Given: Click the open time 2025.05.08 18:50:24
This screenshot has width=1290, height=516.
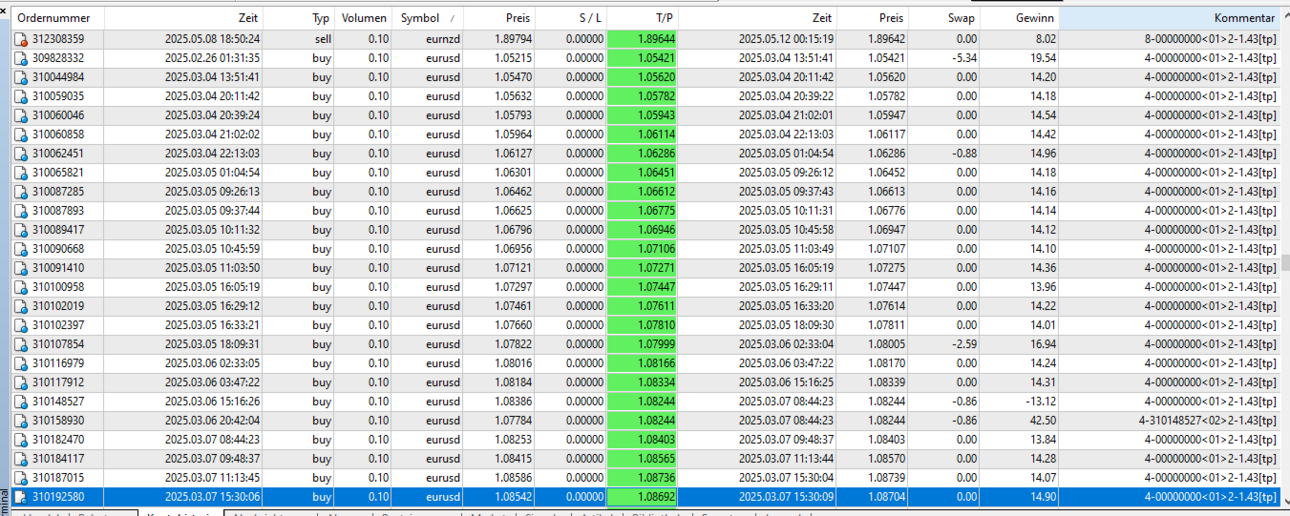Looking at the screenshot, I should point(212,39).
